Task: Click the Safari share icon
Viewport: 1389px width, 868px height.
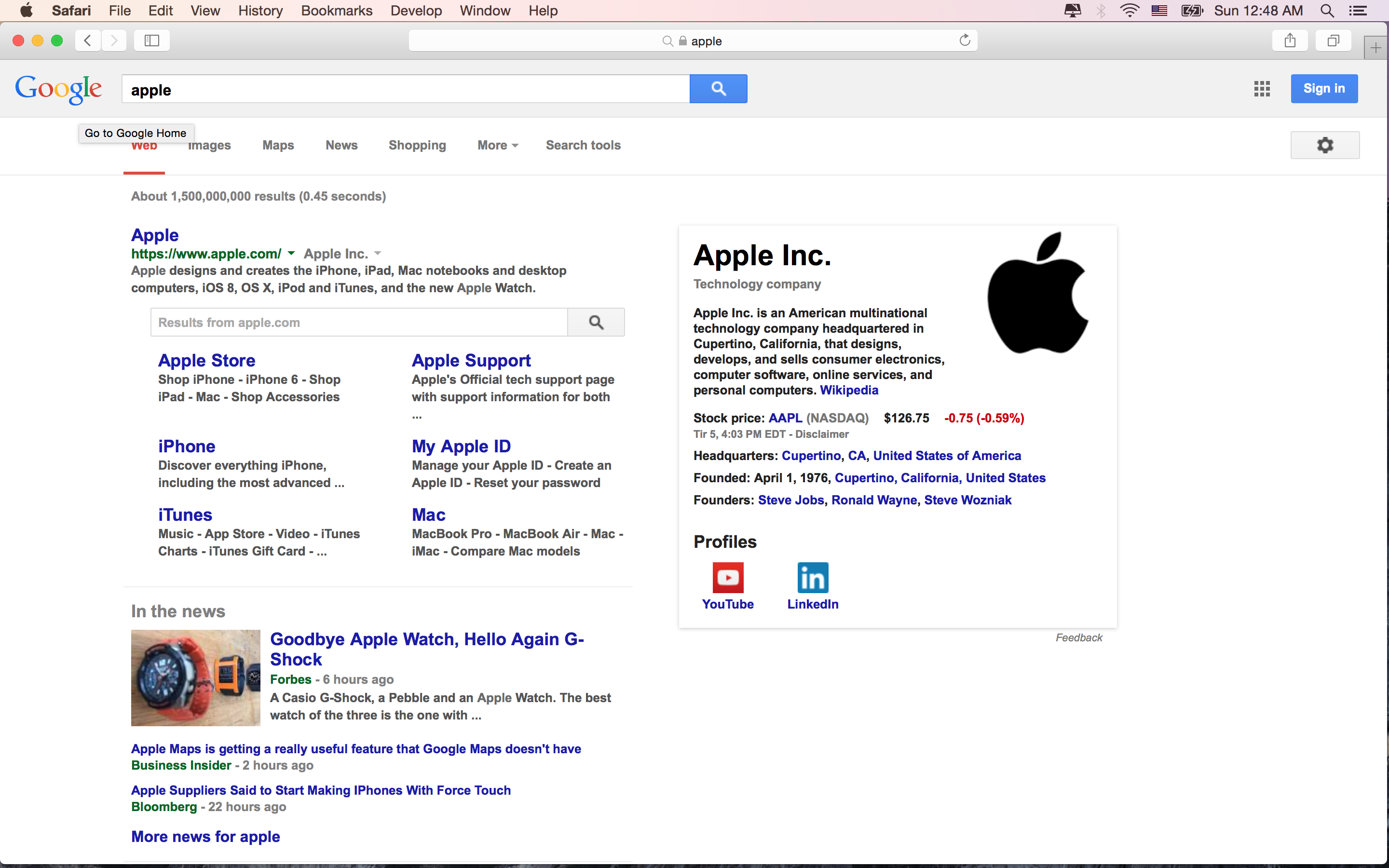Action: coord(1290,40)
